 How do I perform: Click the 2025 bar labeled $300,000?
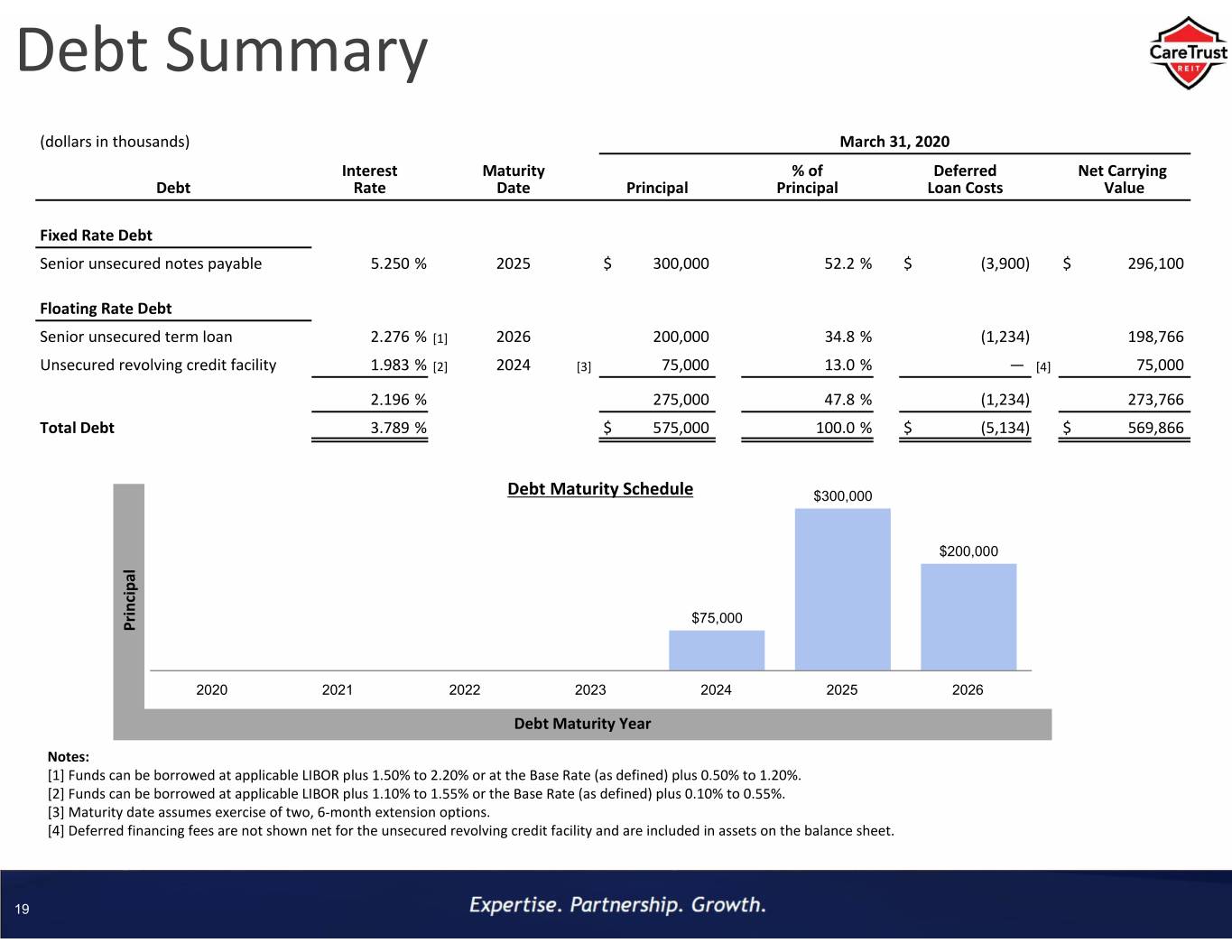point(842,589)
